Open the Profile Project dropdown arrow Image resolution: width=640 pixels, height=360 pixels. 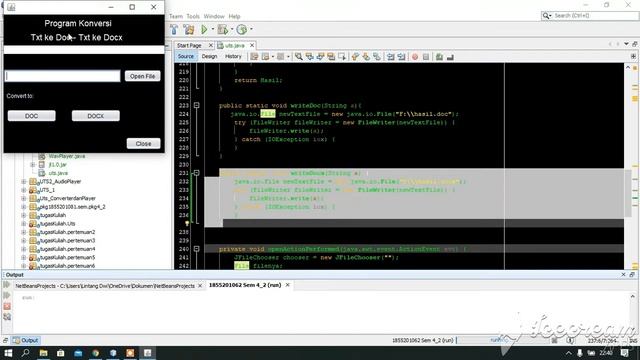click(251, 29)
